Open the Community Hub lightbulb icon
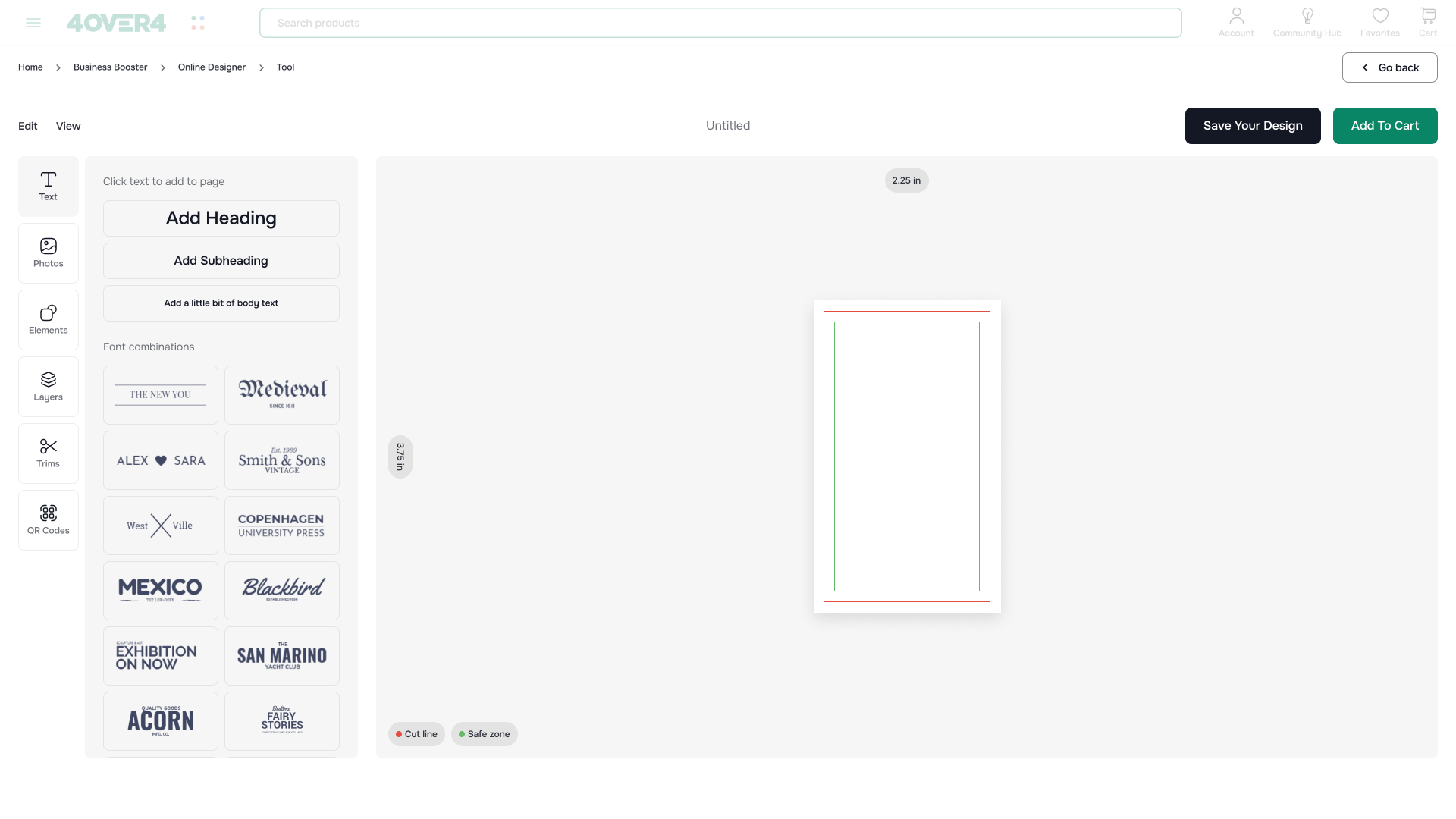Image resolution: width=1456 pixels, height=819 pixels. pyautogui.click(x=1307, y=21)
